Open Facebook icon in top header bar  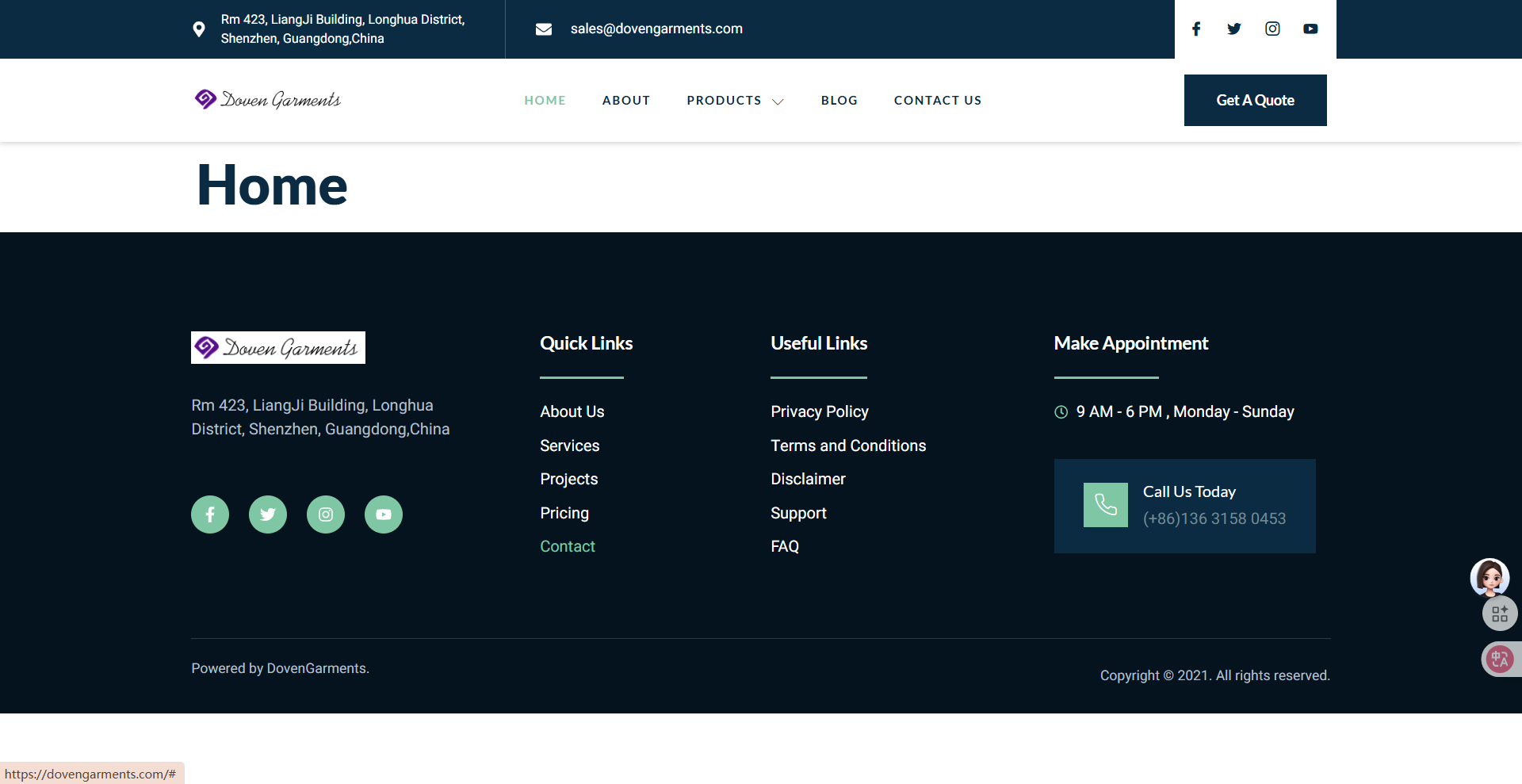point(1196,29)
